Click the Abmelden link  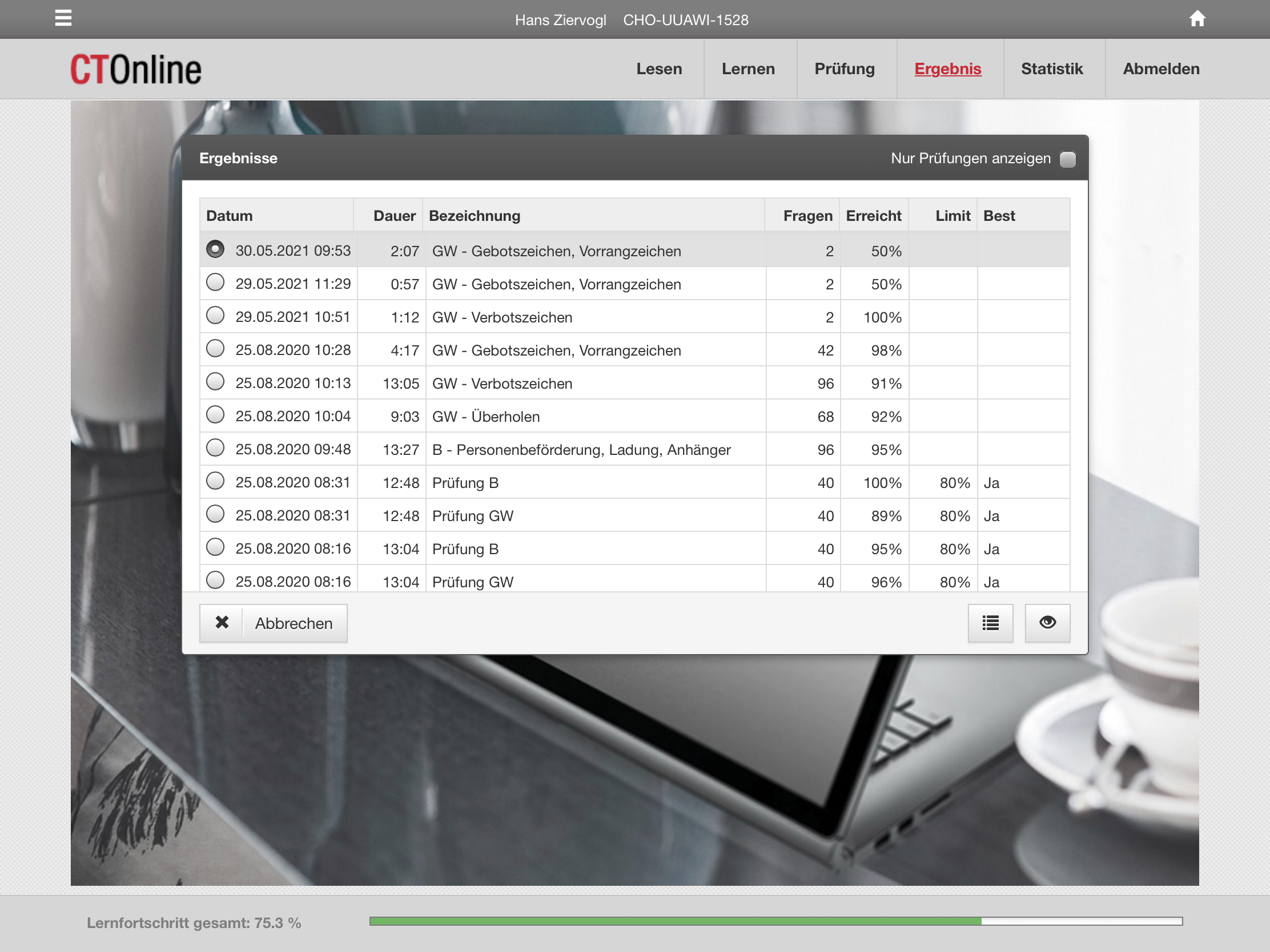(x=1160, y=69)
